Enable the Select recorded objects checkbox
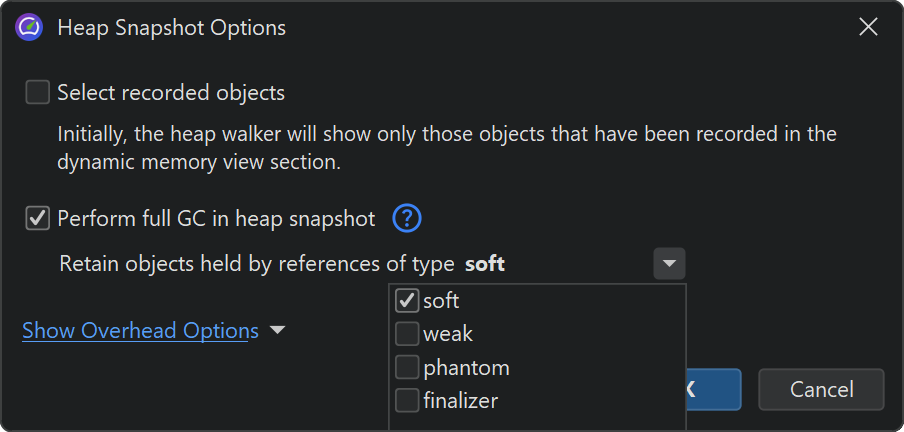The height and width of the screenshot is (432, 904). [38, 93]
